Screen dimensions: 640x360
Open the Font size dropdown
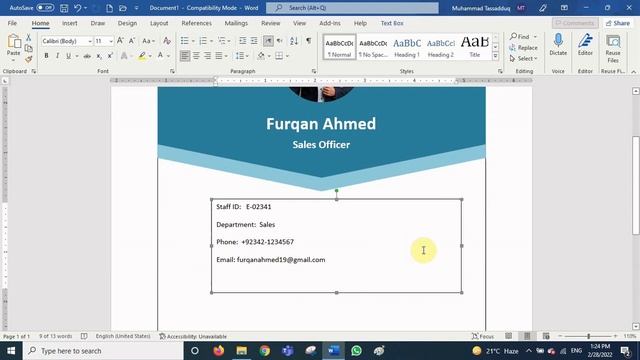pyautogui.click(x=111, y=41)
